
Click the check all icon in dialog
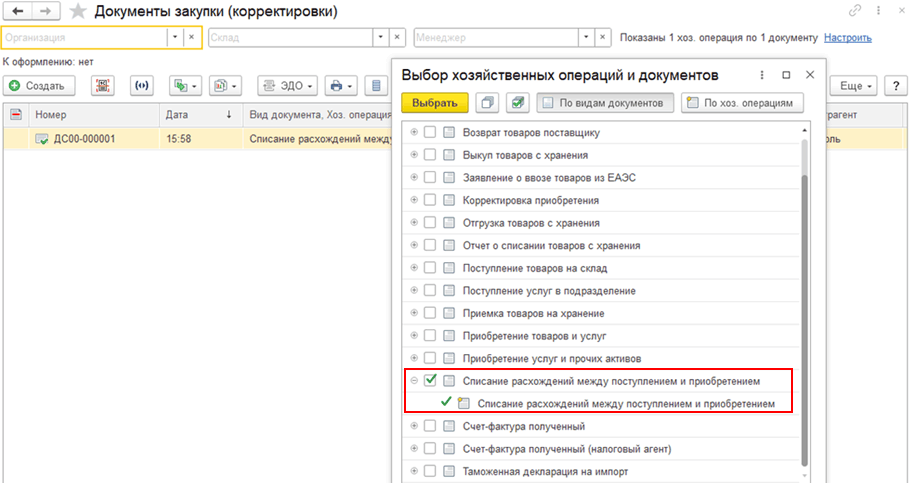(517, 103)
